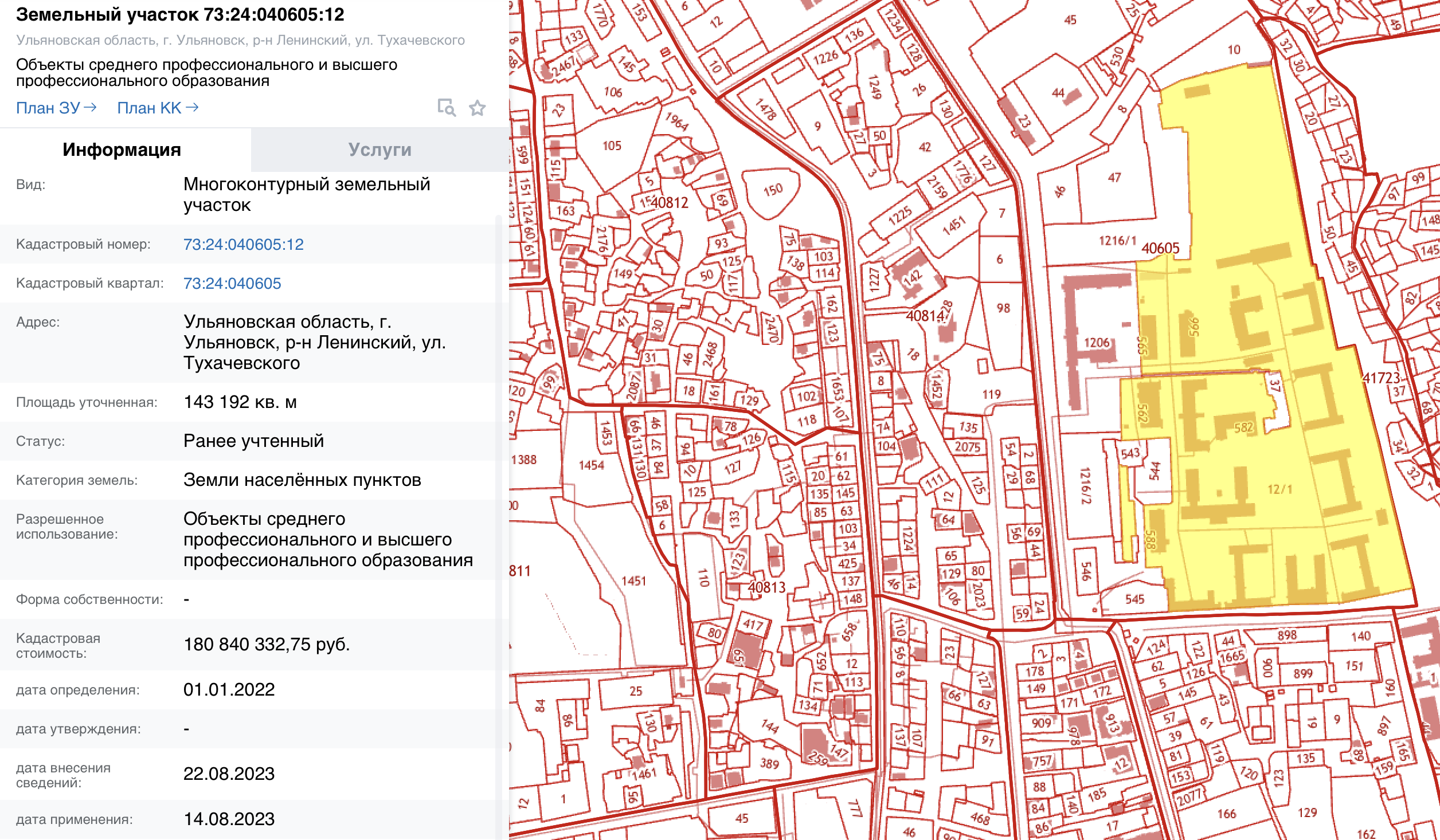Click parcel 1206 on the map
The height and width of the screenshot is (840, 1440).
pos(1097,343)
